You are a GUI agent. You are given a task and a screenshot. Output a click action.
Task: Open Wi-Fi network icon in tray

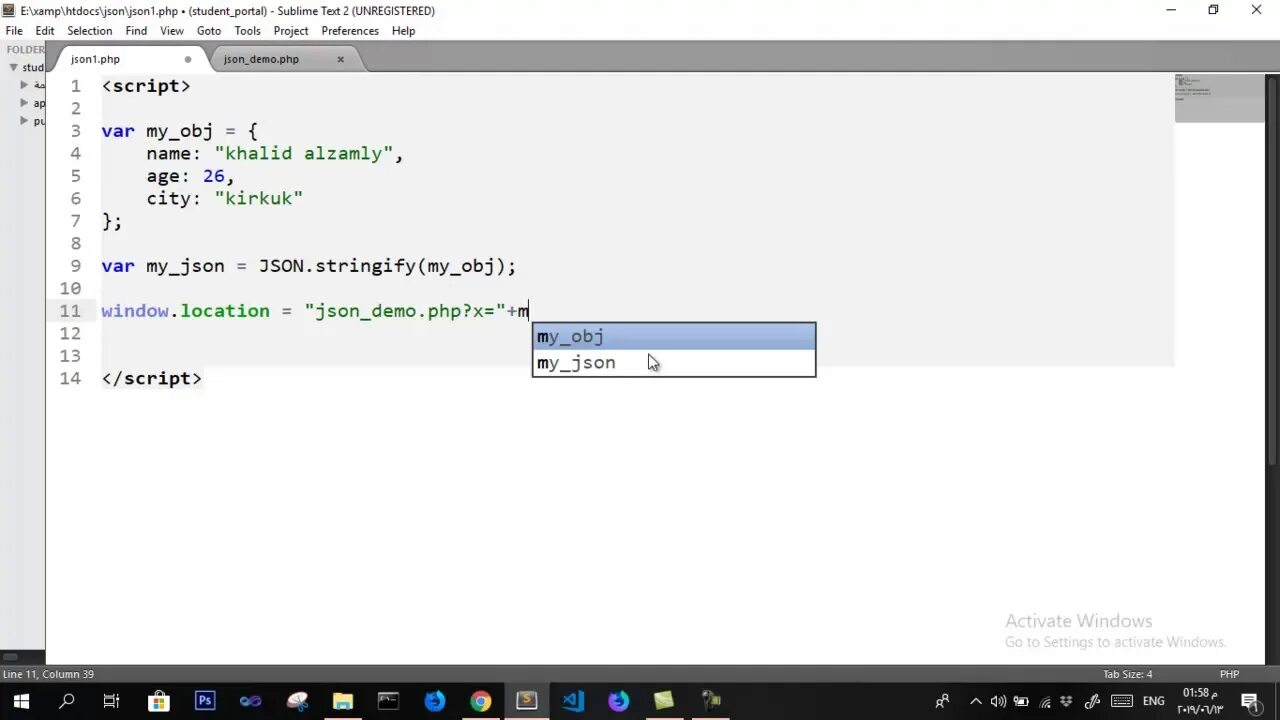tap(1045, 701)
